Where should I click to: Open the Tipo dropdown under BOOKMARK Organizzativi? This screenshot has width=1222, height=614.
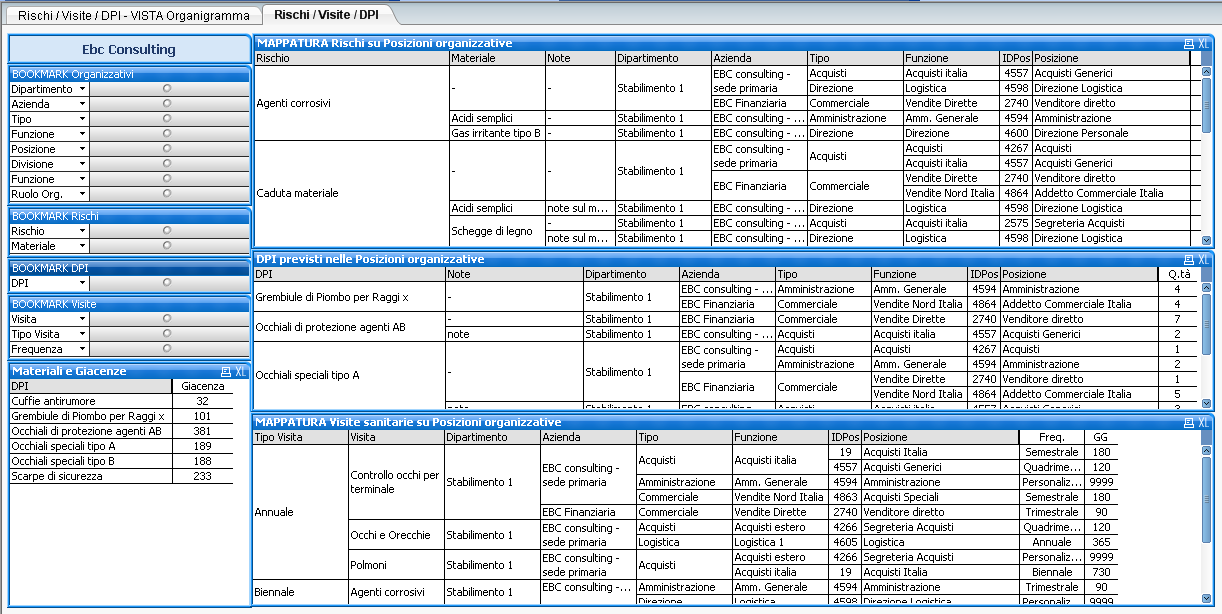click(82, 119)
